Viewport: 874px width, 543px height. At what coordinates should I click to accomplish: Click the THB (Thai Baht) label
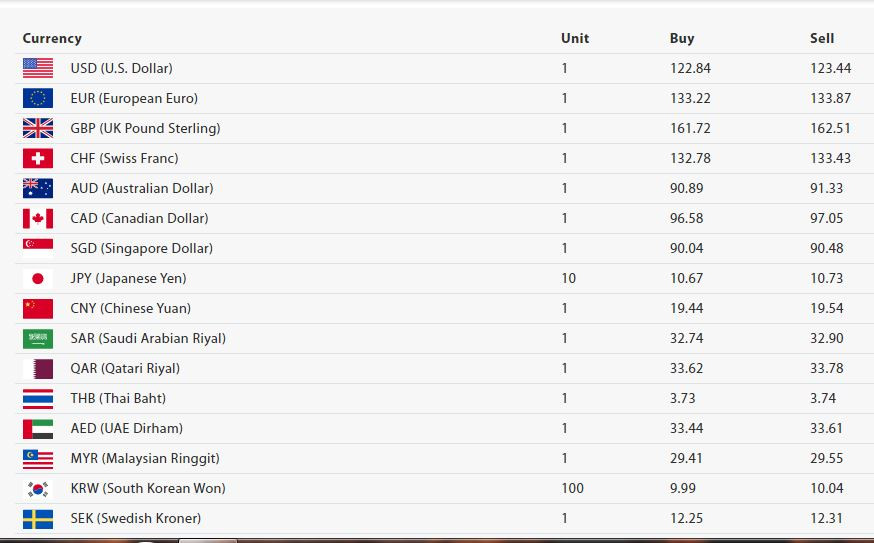click(118, 399)
